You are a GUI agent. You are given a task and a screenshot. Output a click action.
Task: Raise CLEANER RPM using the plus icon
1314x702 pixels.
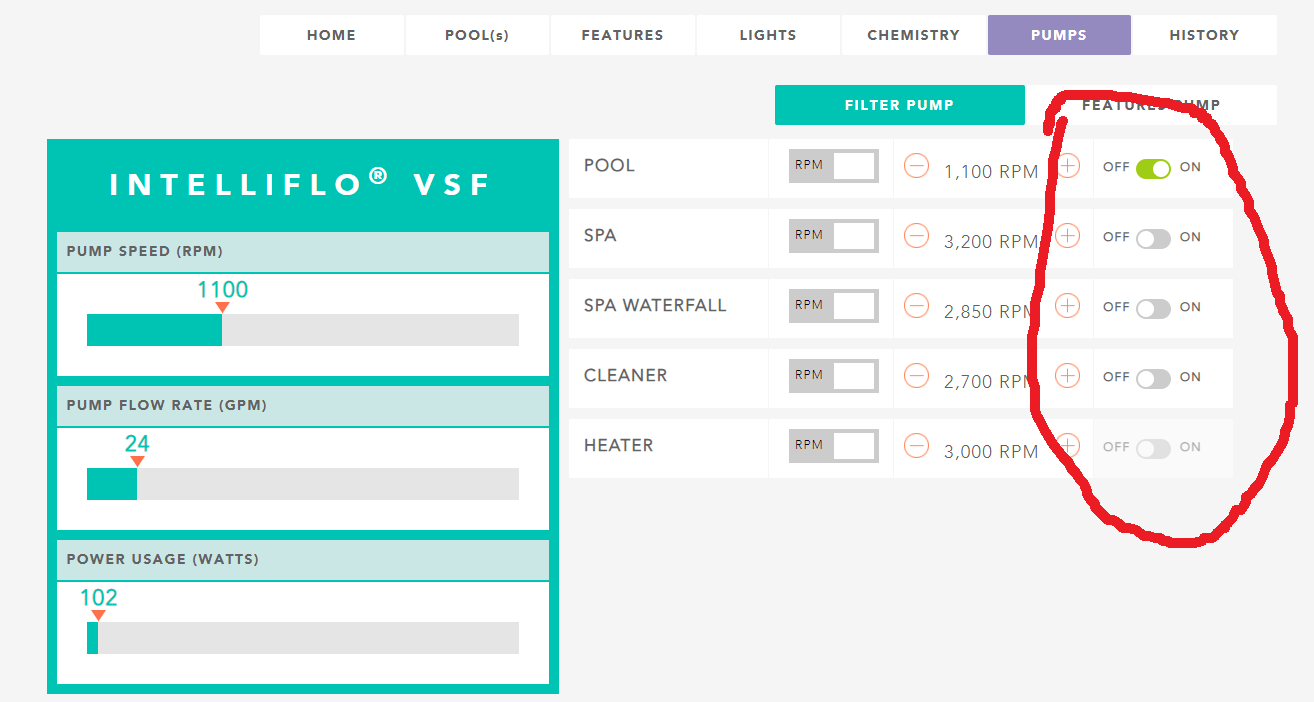[x=1068, y=376]
